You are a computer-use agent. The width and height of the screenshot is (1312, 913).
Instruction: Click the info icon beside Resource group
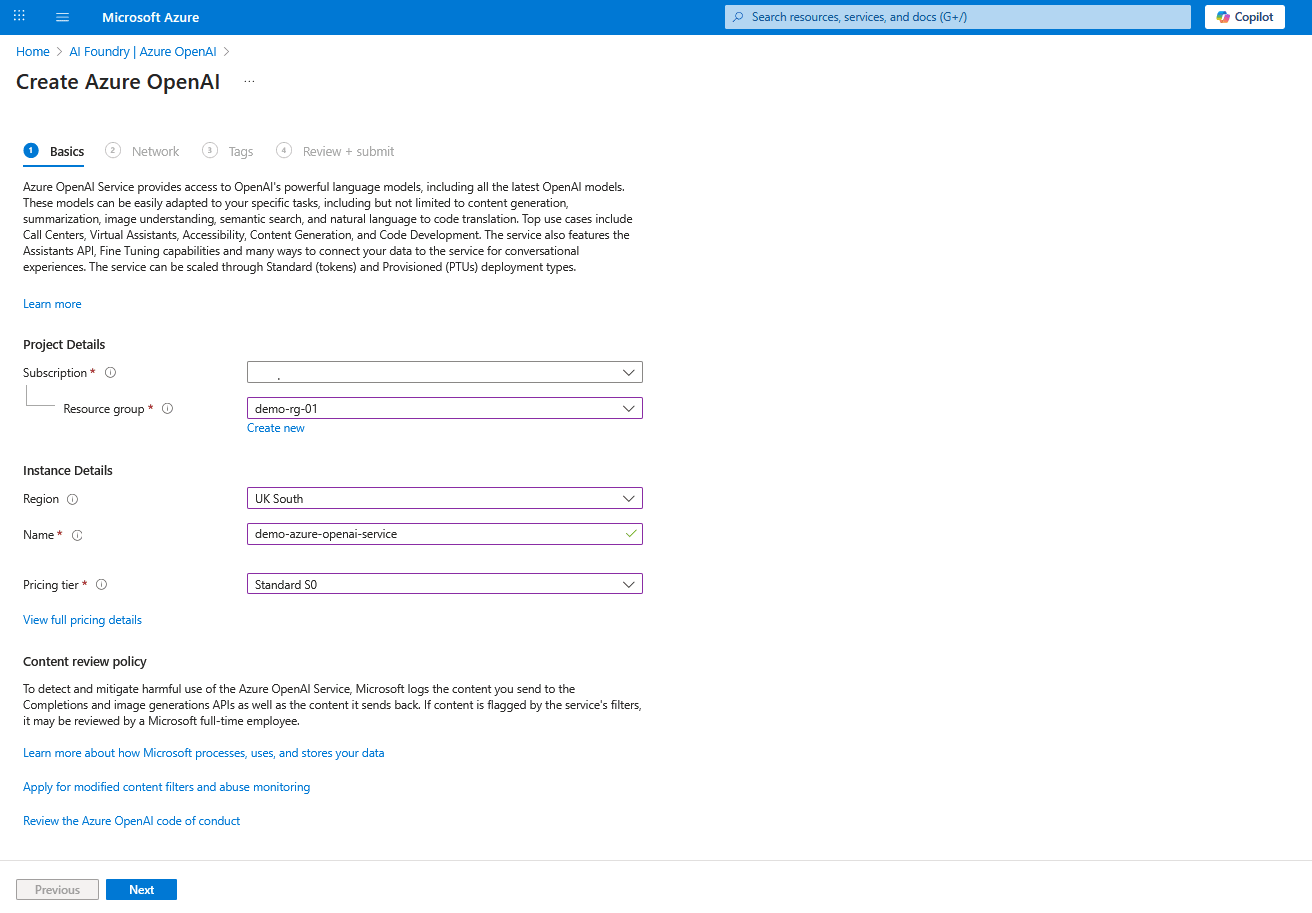[x=167, y=408]
